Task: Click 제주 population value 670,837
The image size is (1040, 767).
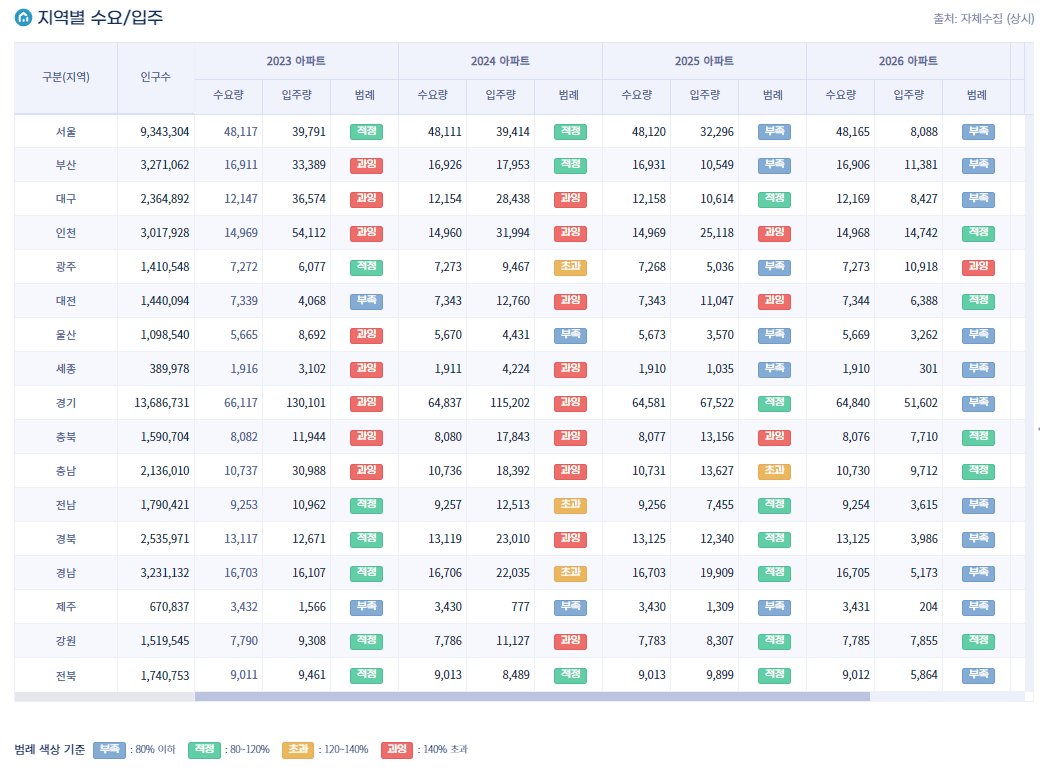Action: click(169, 606)
